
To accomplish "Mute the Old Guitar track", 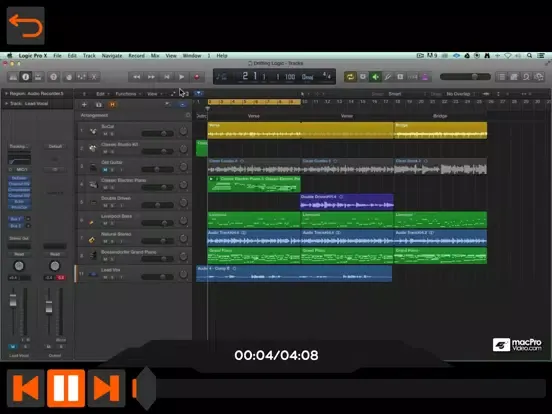I will 105,170.
